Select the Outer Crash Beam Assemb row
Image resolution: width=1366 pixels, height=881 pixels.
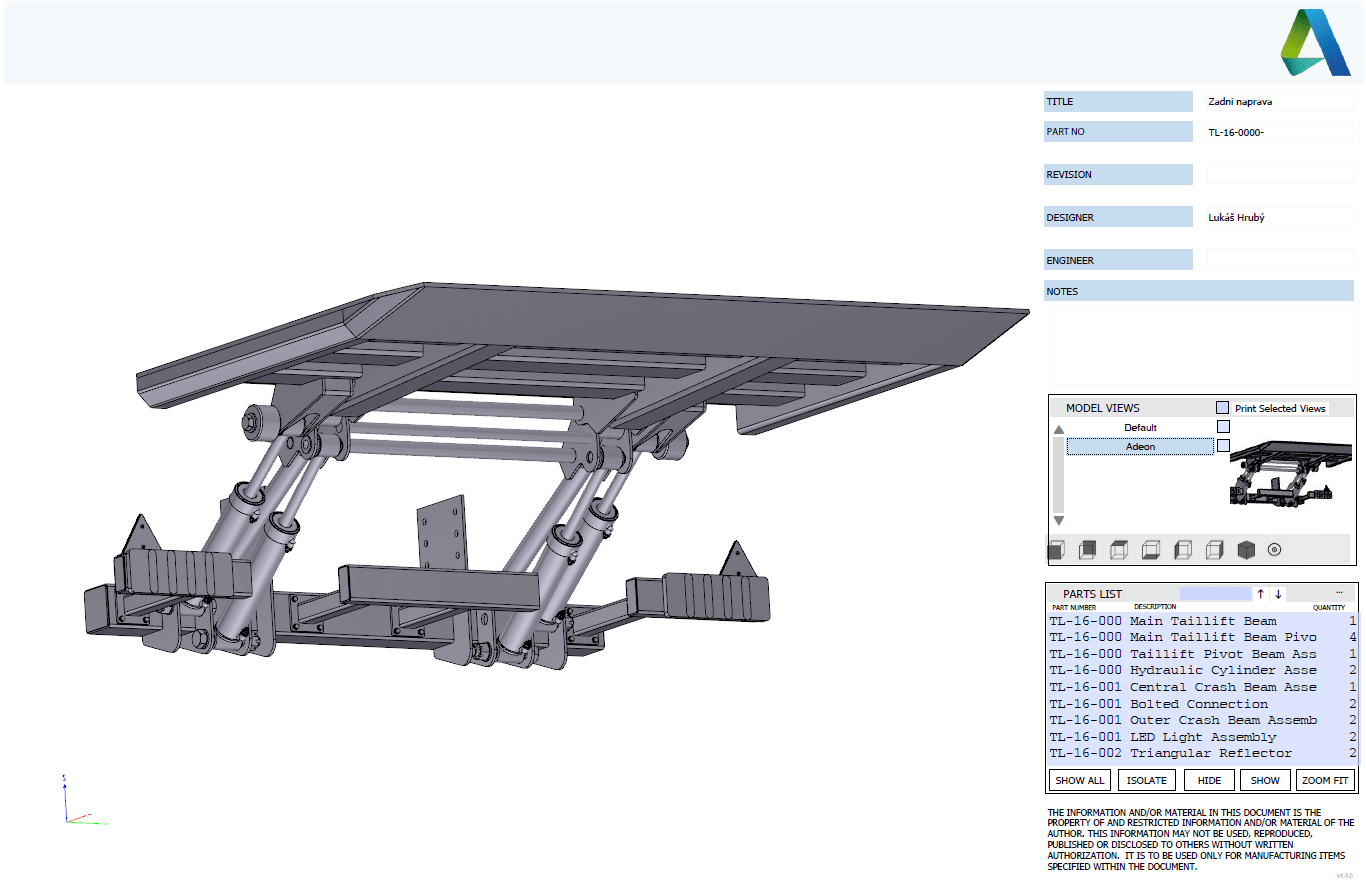[1203, 720]
